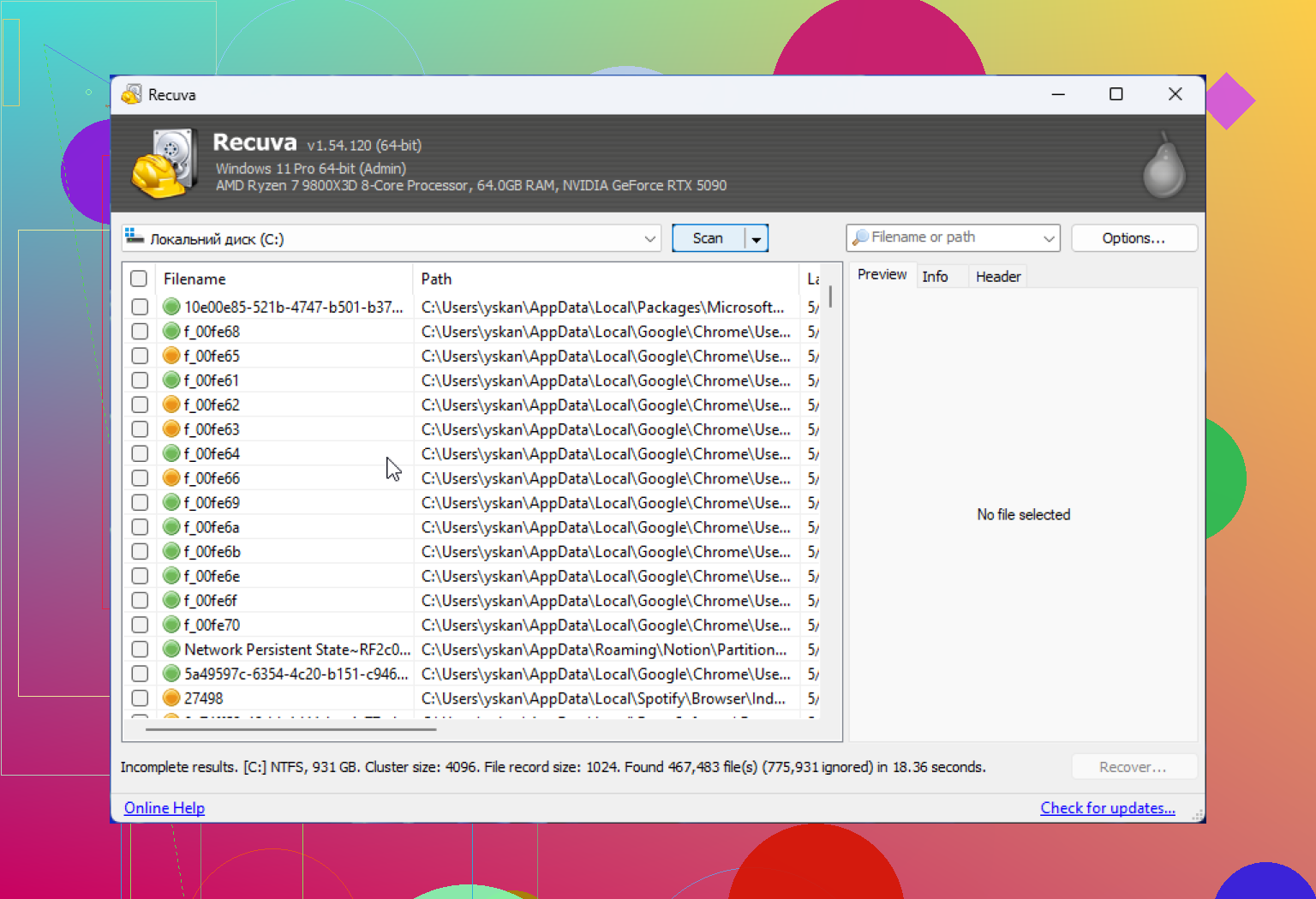Click the Recover button
The width and height of the screenshot is (1316, 899).
[1133, 767]
